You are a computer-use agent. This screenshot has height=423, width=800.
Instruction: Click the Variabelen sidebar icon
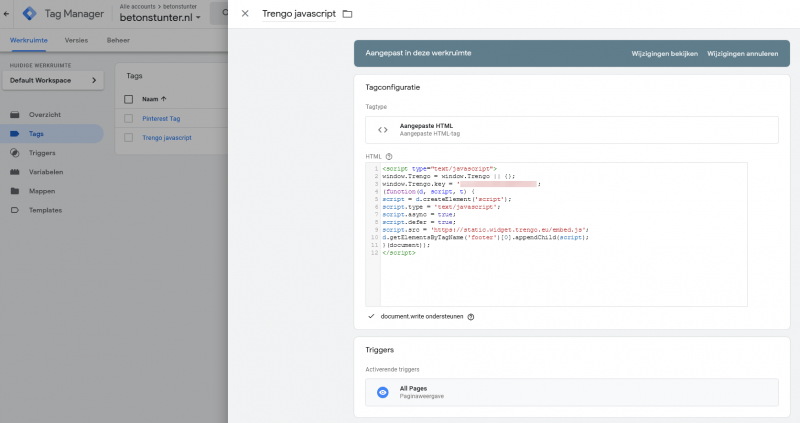[15, 172]
